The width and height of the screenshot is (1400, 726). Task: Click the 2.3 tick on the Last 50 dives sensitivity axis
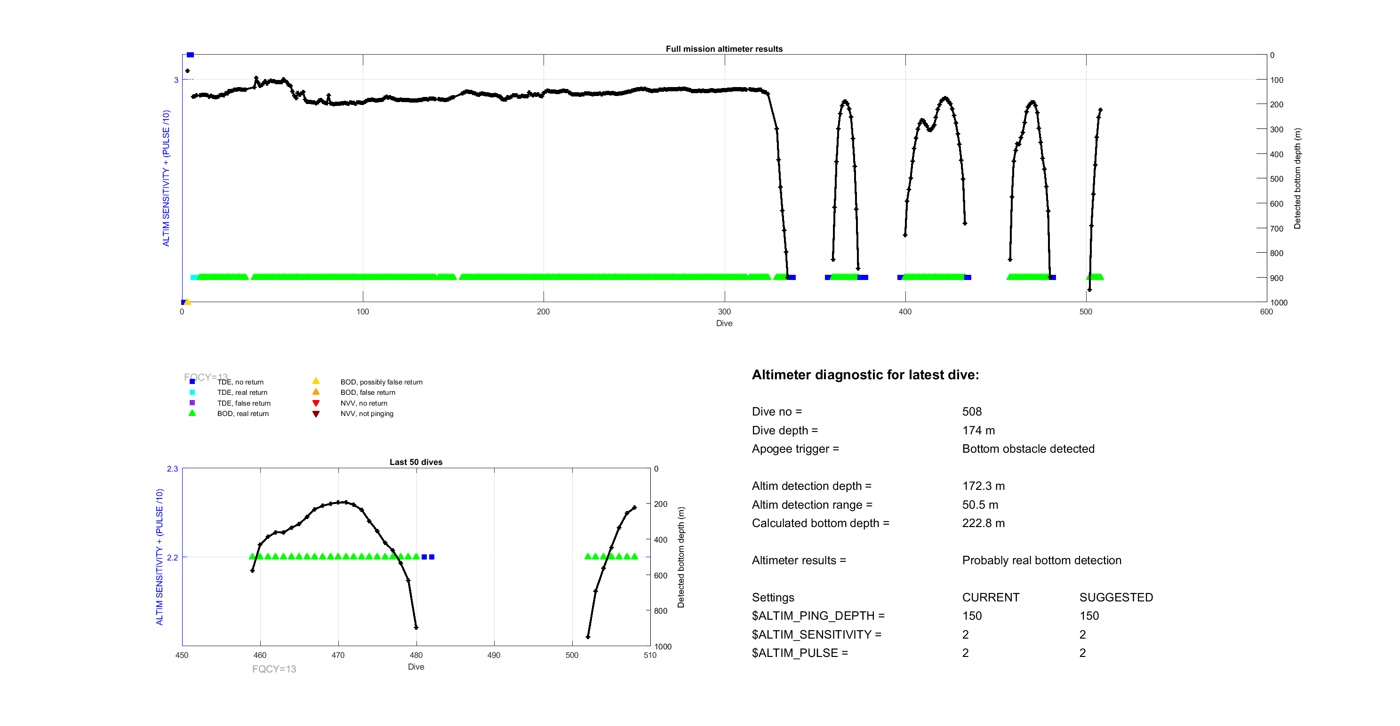[172, 469]
